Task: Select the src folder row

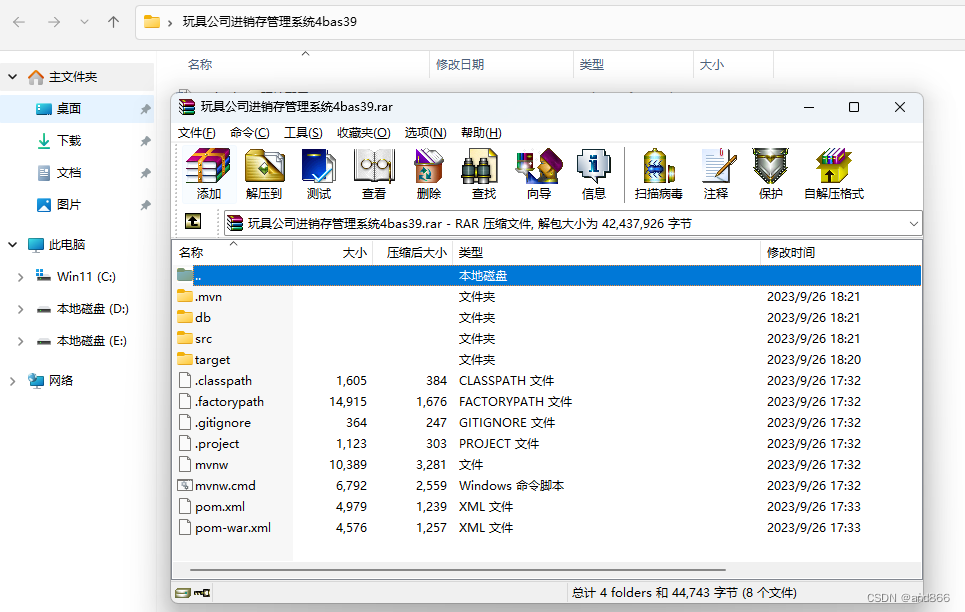Action: pyautogui.click(x=547, y=339)
